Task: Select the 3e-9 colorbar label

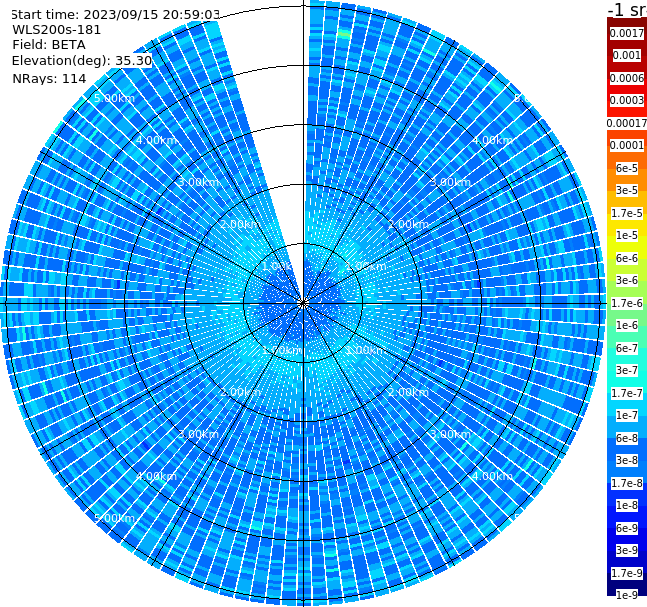Action: (x=627, y=550)
